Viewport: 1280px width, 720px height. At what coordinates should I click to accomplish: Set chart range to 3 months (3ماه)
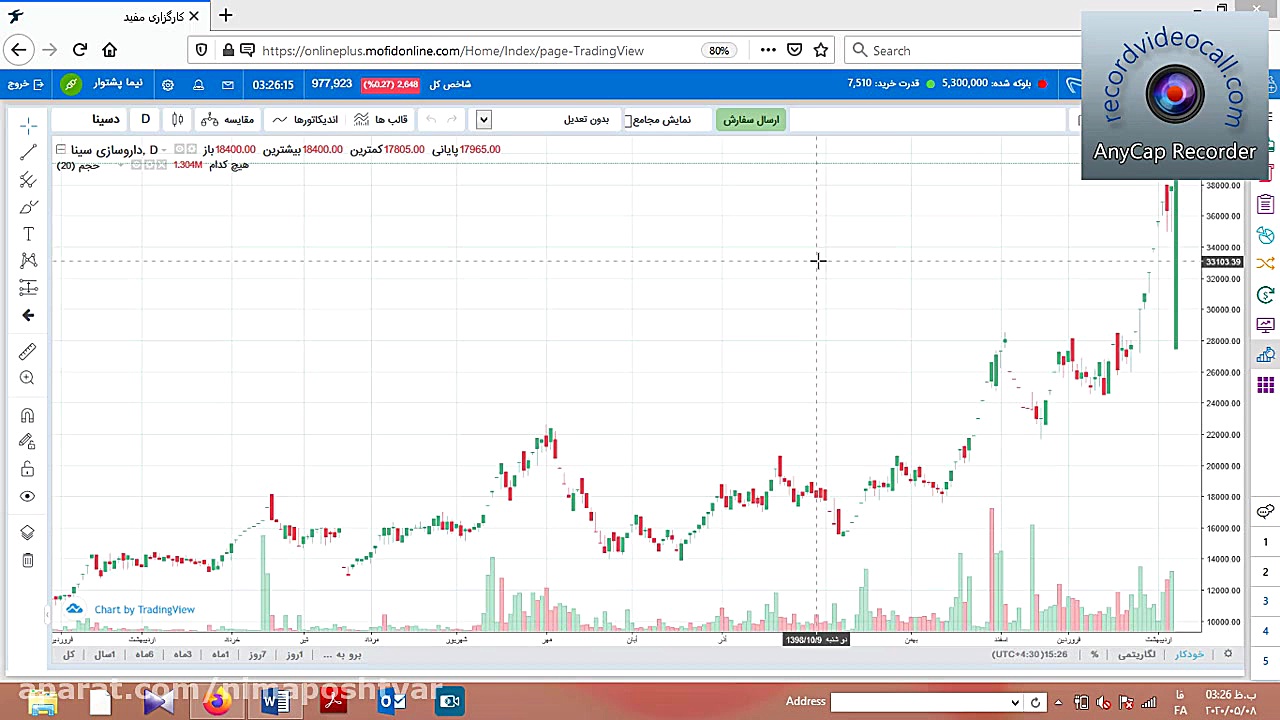pyautogui.click(x=182, y=655)
